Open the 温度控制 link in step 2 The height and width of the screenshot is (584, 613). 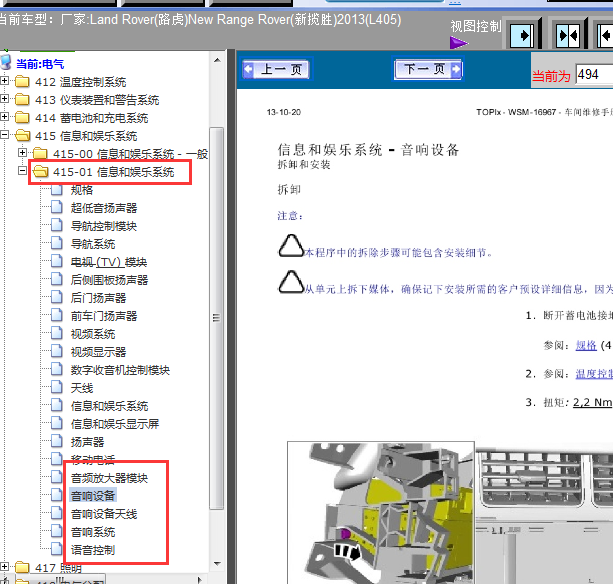click(x=594, y=374)
